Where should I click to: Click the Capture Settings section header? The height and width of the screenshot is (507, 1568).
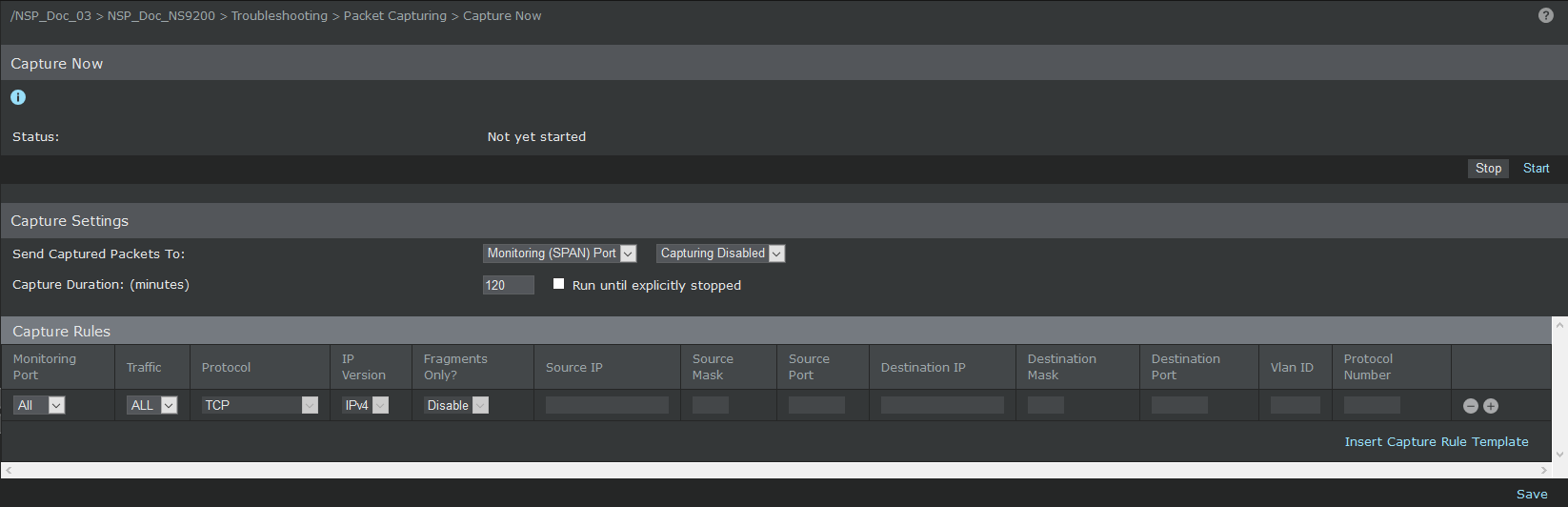click(x=783, y=221)
